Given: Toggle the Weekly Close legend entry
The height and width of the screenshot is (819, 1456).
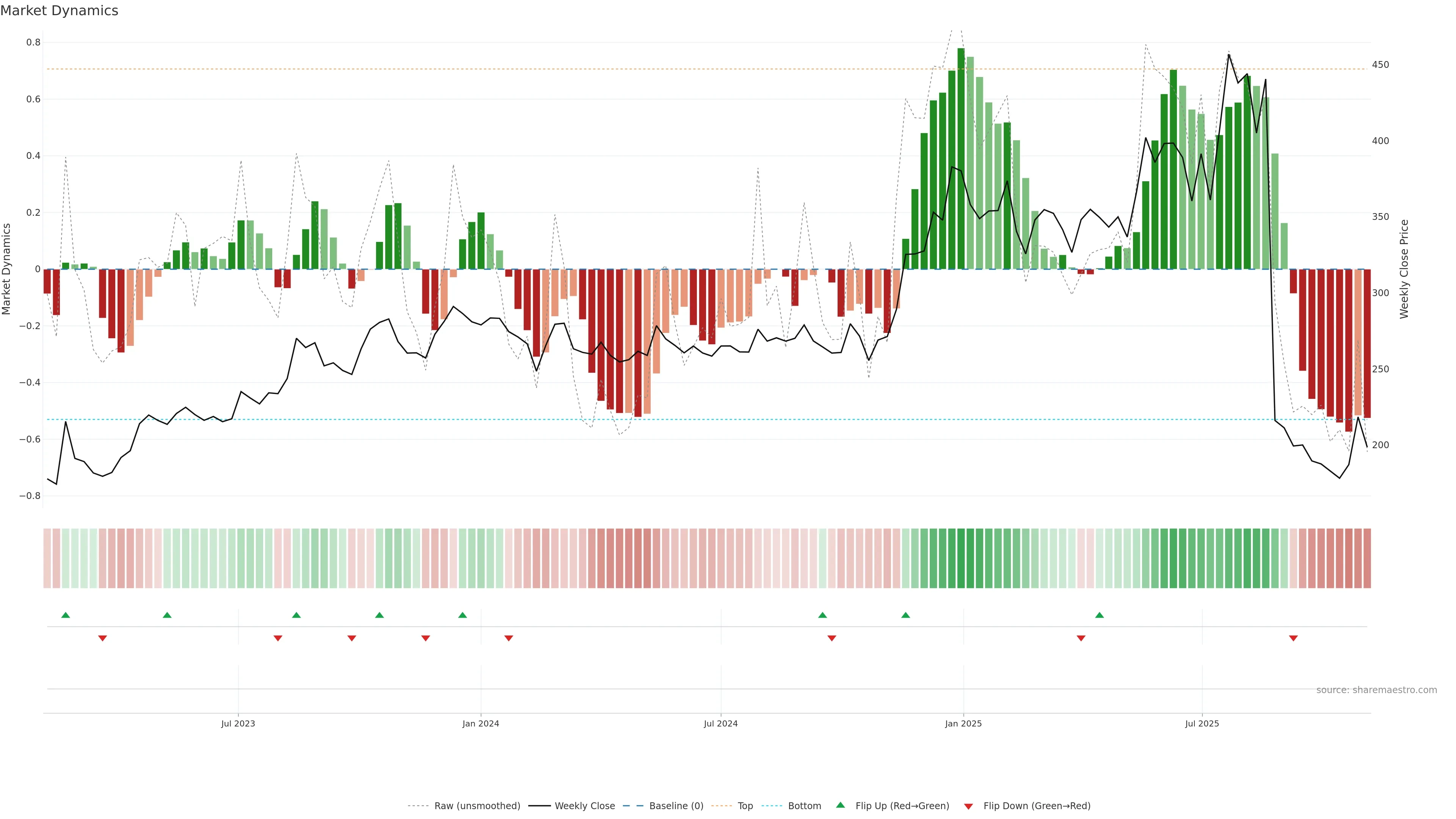Looking at the screenshot, I should [584, 806].
